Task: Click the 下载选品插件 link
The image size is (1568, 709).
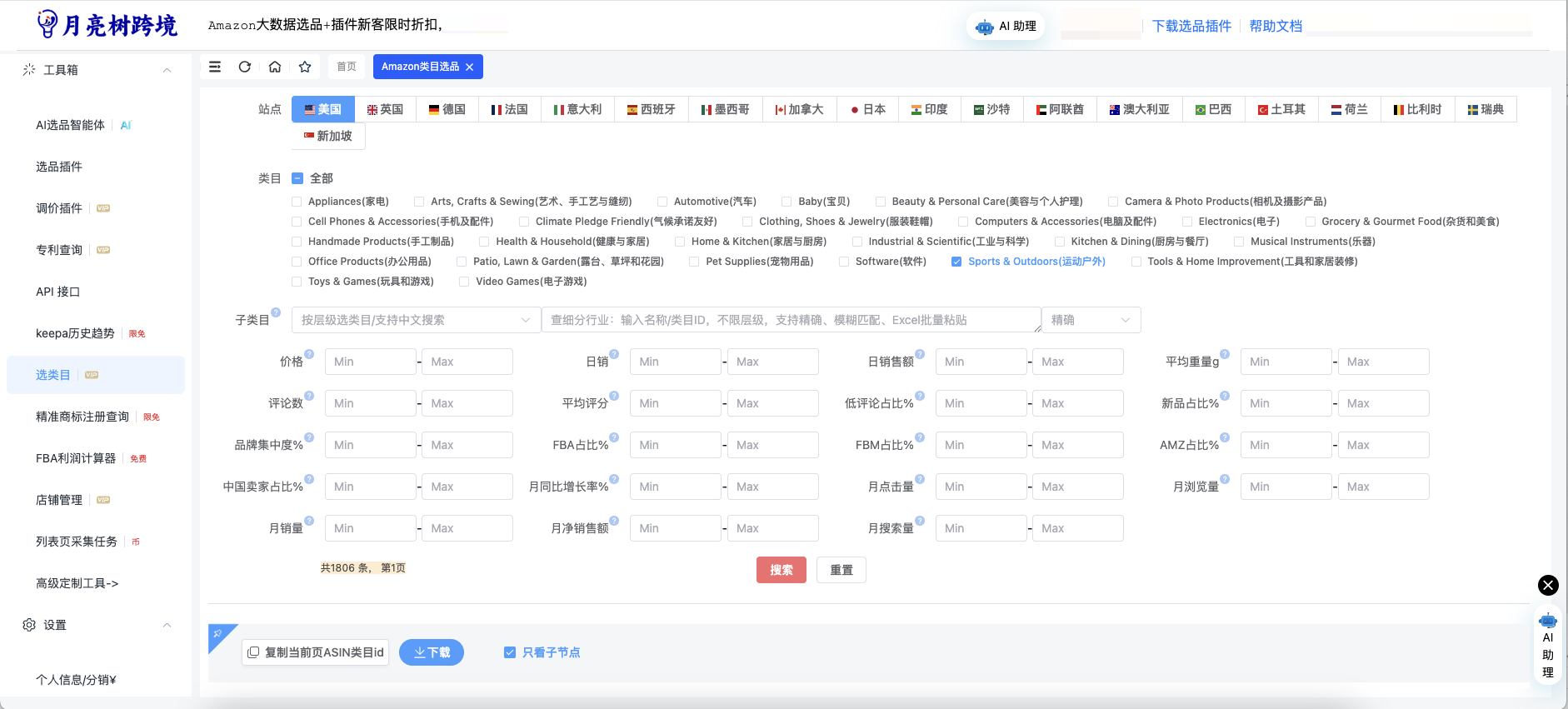Action: click(1191, 26)
